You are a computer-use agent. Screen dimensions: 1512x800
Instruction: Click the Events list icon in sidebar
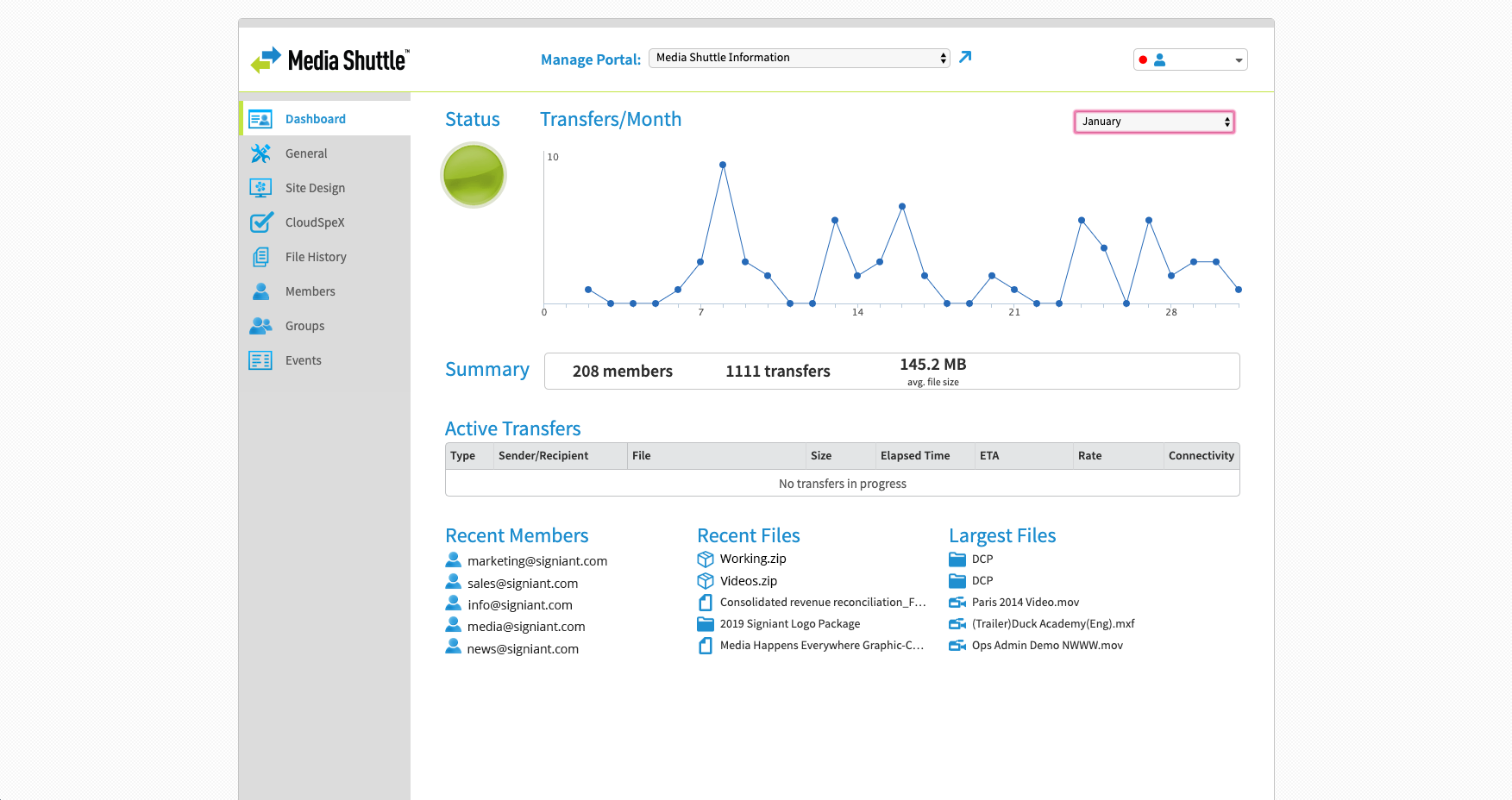(x=260, y=360)
